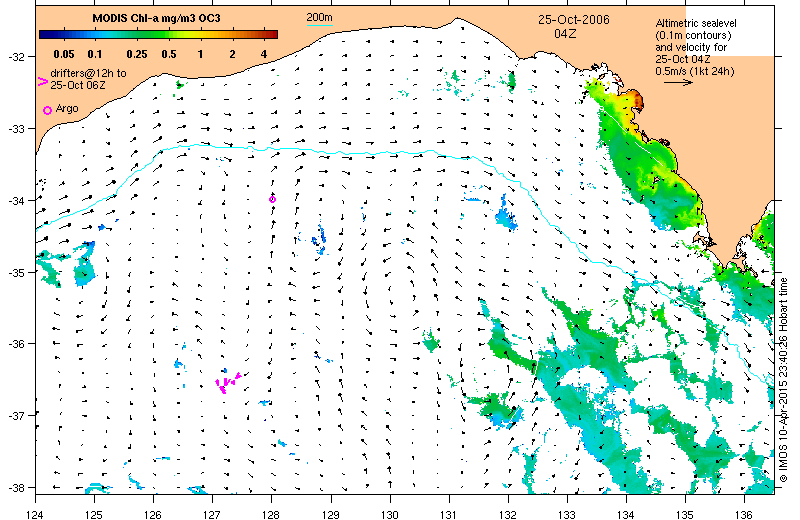
Task: Click the date '25-Oct-2006'
Action: (x=573, y=20)
